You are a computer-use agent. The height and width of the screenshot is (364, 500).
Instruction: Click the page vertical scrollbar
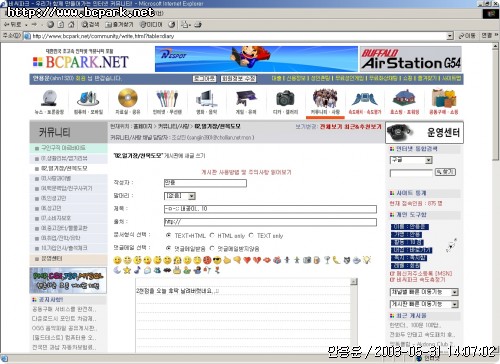pos(495,197)
